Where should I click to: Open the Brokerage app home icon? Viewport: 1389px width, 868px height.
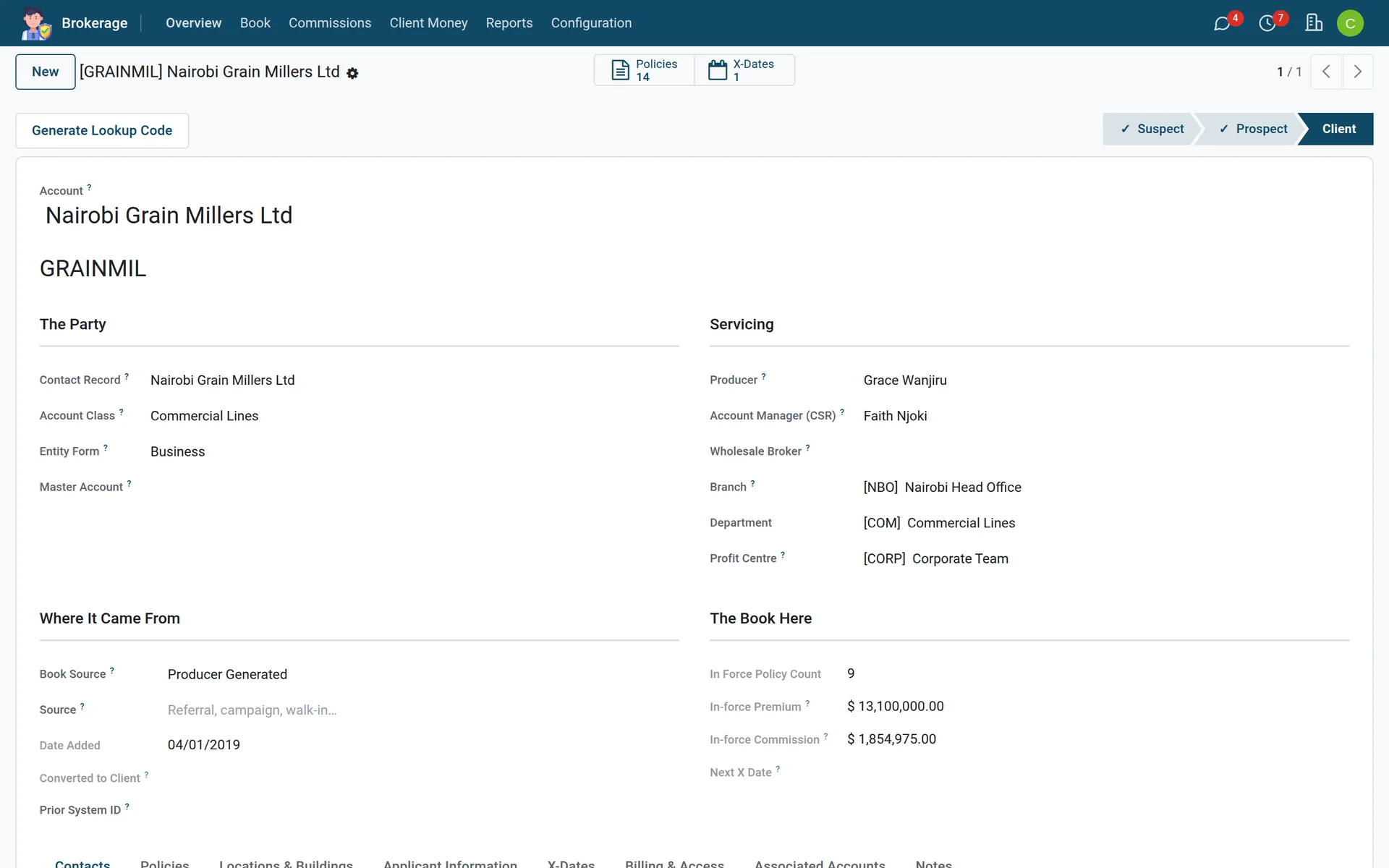coord(35,23)
